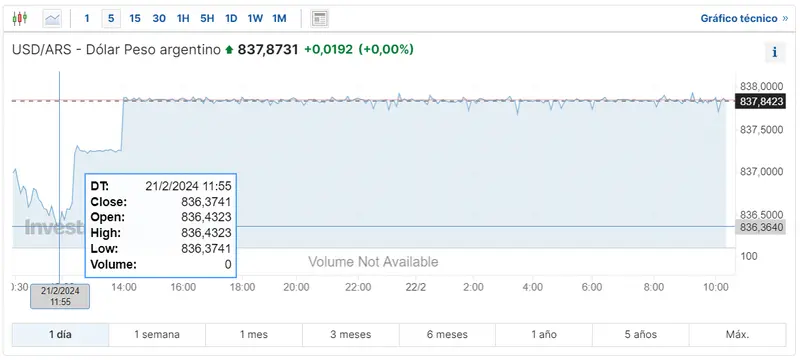Select the 1 mes range tab

click(x=254, y=335)
